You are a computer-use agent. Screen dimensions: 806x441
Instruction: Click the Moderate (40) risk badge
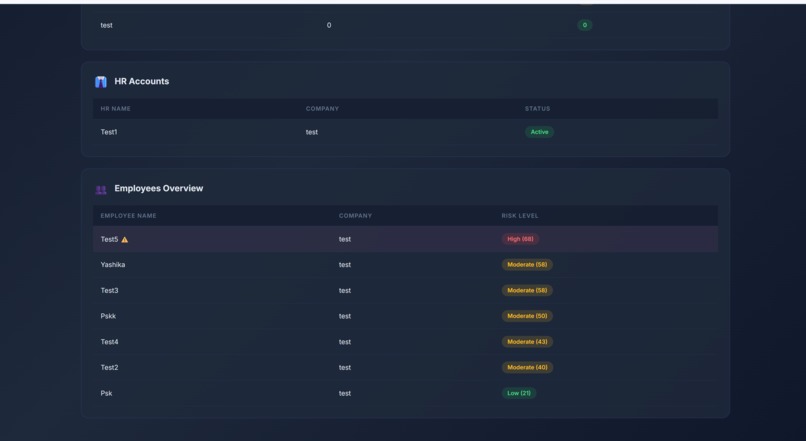click(527, 368)
